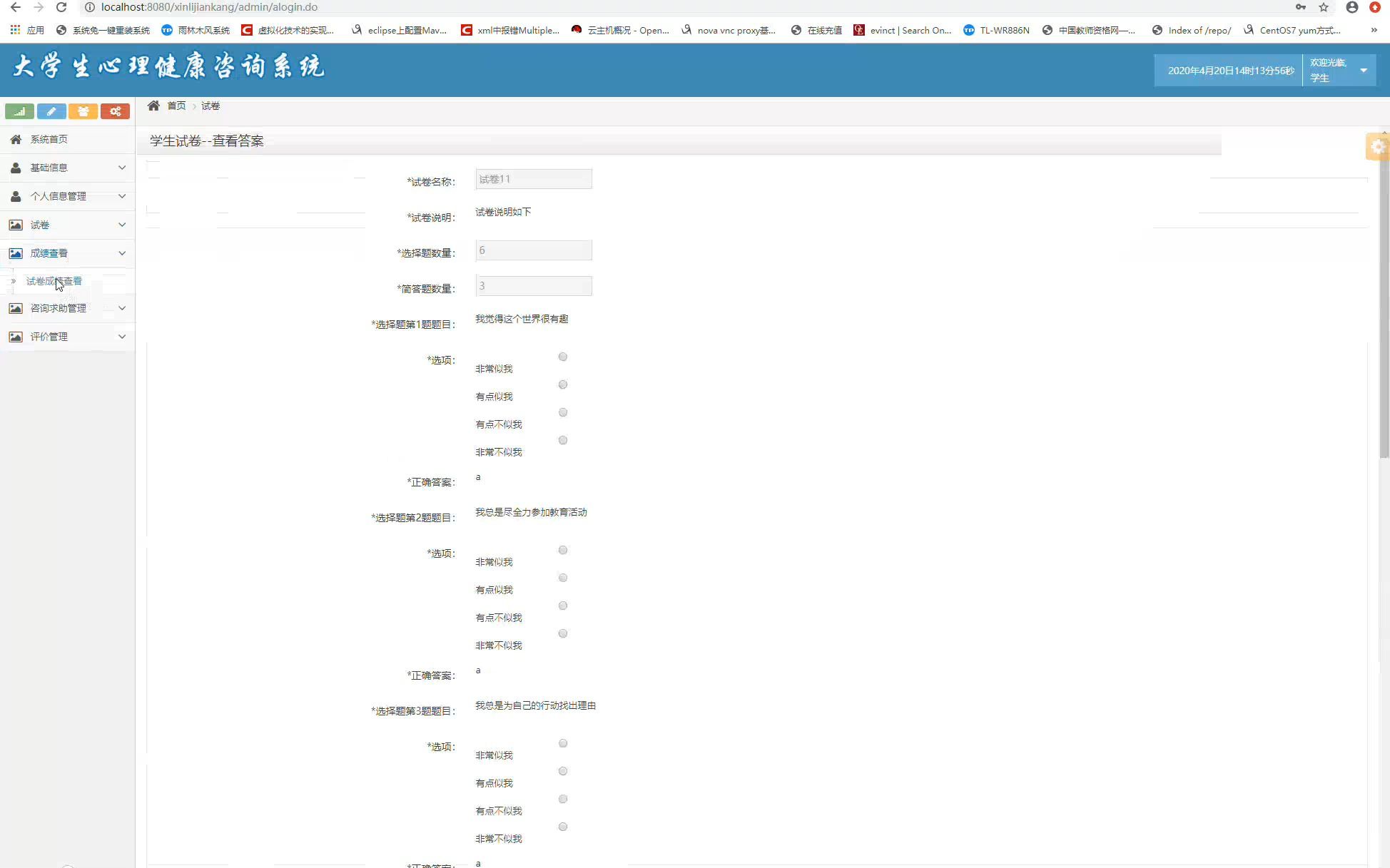
Task: Select 非常似我 for question 3
Action: click(x=563, y=743)
